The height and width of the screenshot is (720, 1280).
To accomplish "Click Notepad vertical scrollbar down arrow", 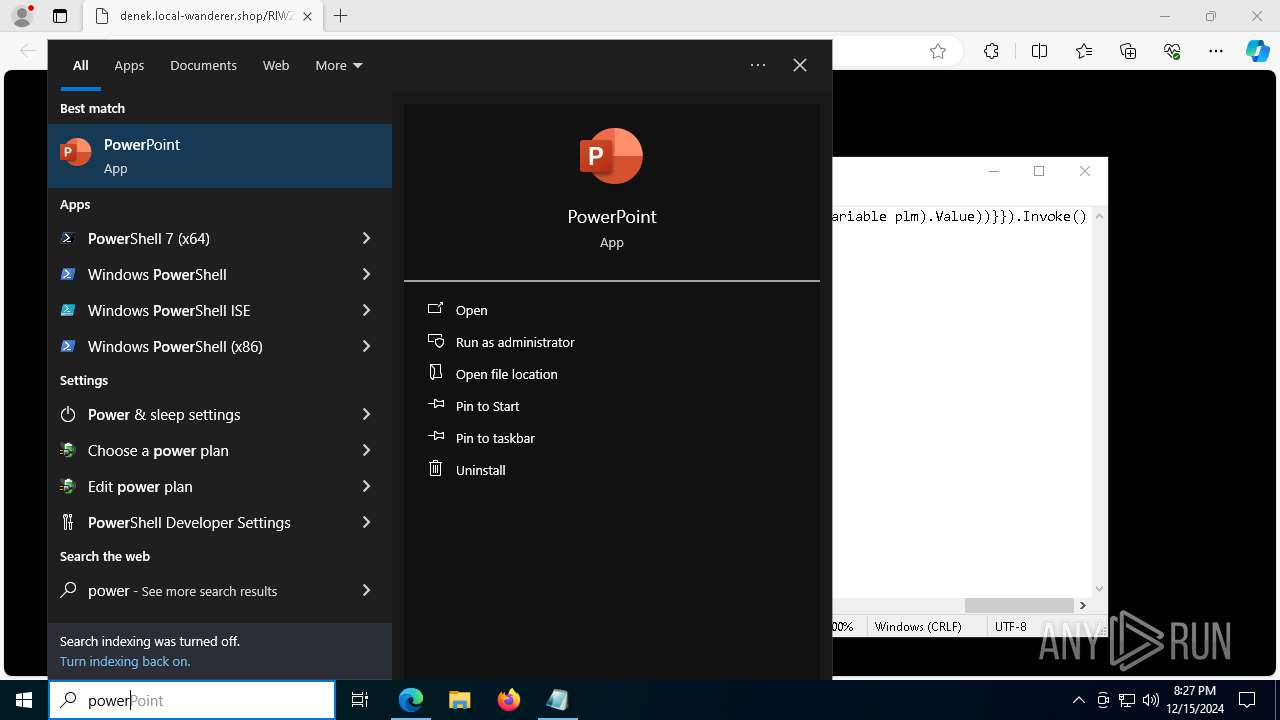I will [x=1100, y=589].
